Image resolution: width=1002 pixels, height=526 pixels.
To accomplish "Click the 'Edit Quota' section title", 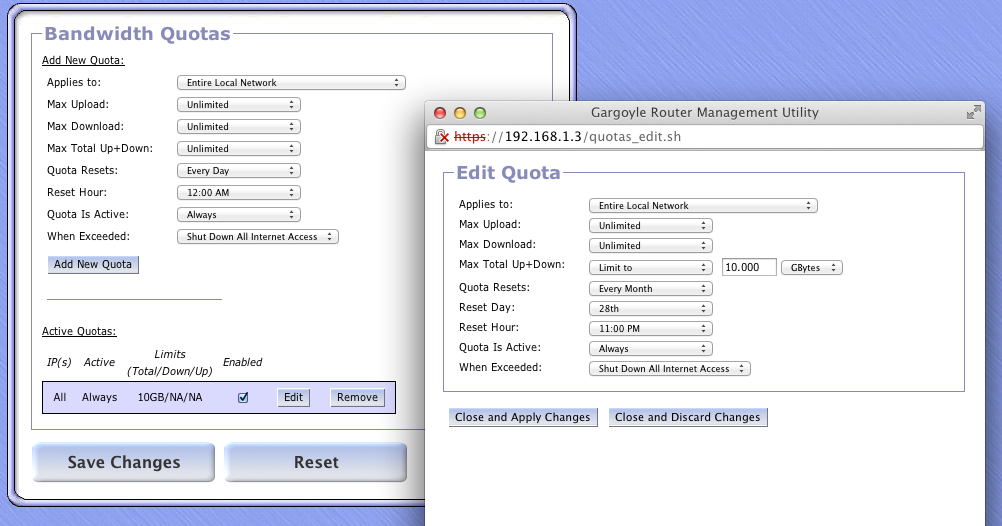I will [x=508, y=173].
